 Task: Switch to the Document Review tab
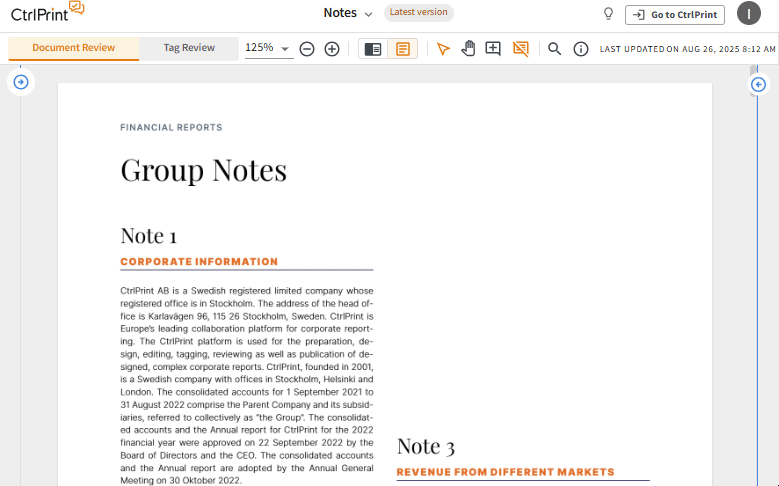point(74,48)
